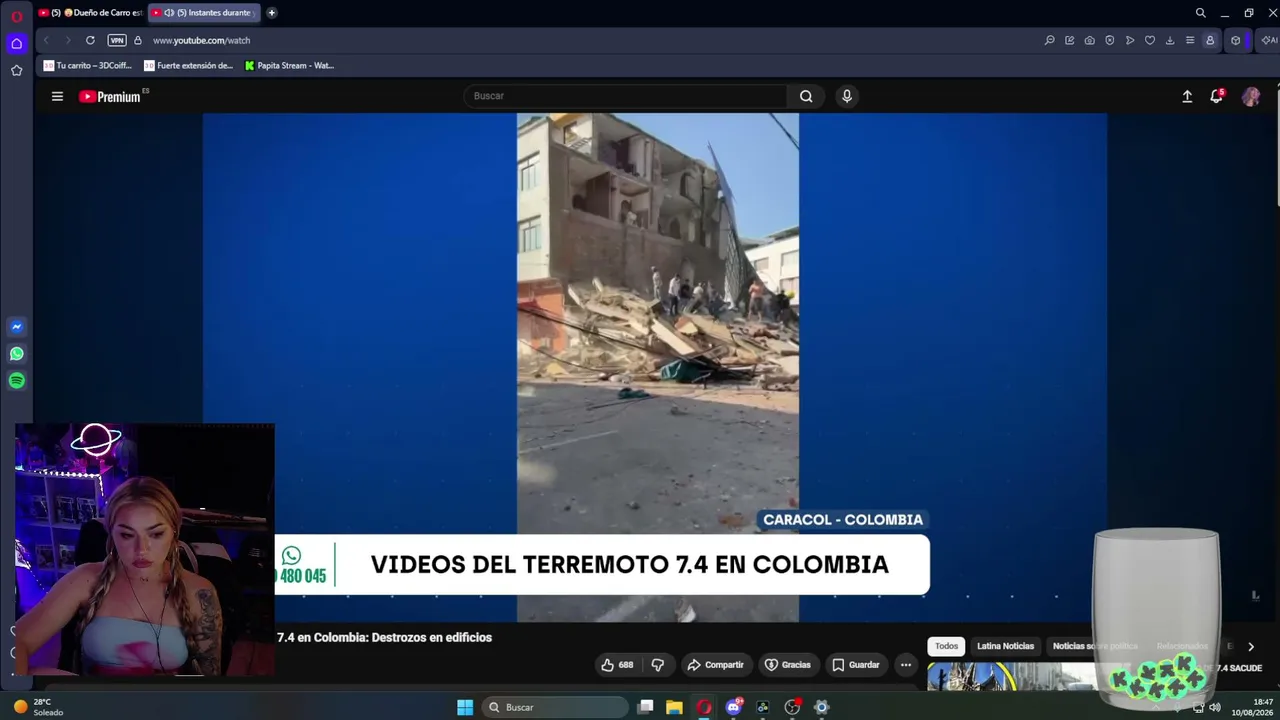
Task: Focus the YouTube 'Buscar' search box
Action: point(625,96)
